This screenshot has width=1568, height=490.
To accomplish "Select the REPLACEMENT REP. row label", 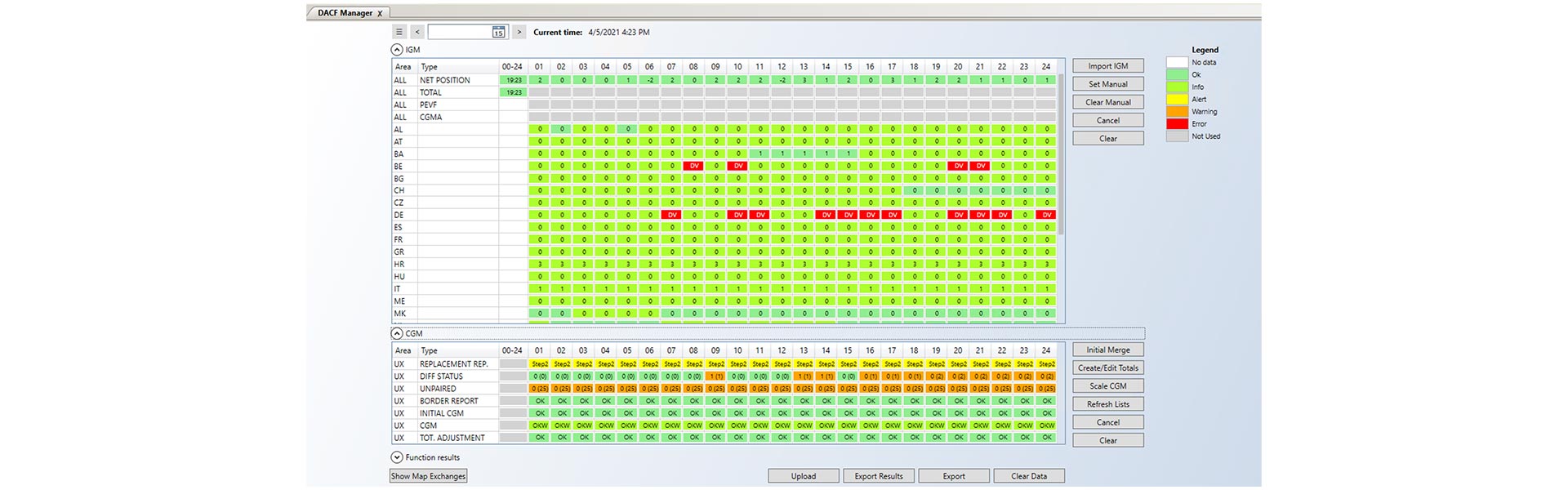I will pyautogui.click(x=454, y=364).
